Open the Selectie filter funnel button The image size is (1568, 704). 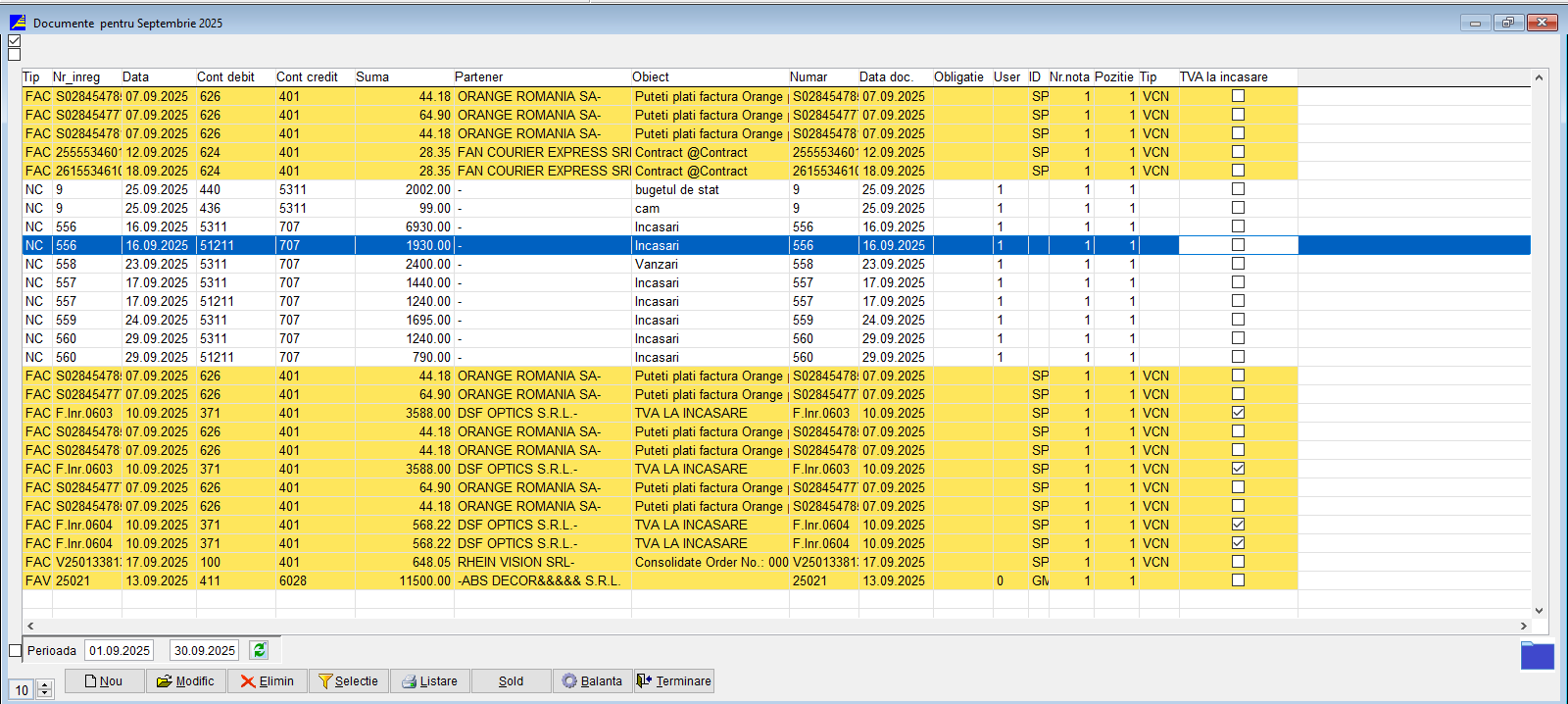pyautogui.click(x=348, y=681)
